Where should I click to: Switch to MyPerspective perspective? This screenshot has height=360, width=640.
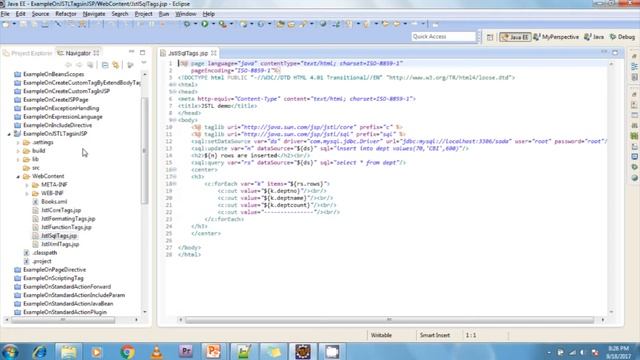pyautogui.click(x=556, y=37)
